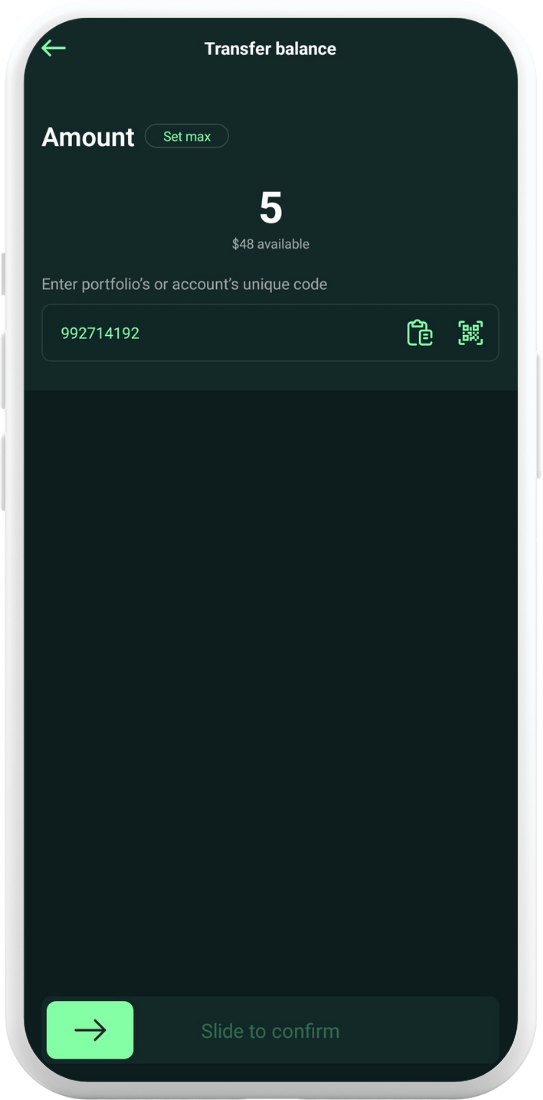The width and height of the screenshot is (543, 1100).
Task: Select the amount value 5
Action: click(271, 208)
